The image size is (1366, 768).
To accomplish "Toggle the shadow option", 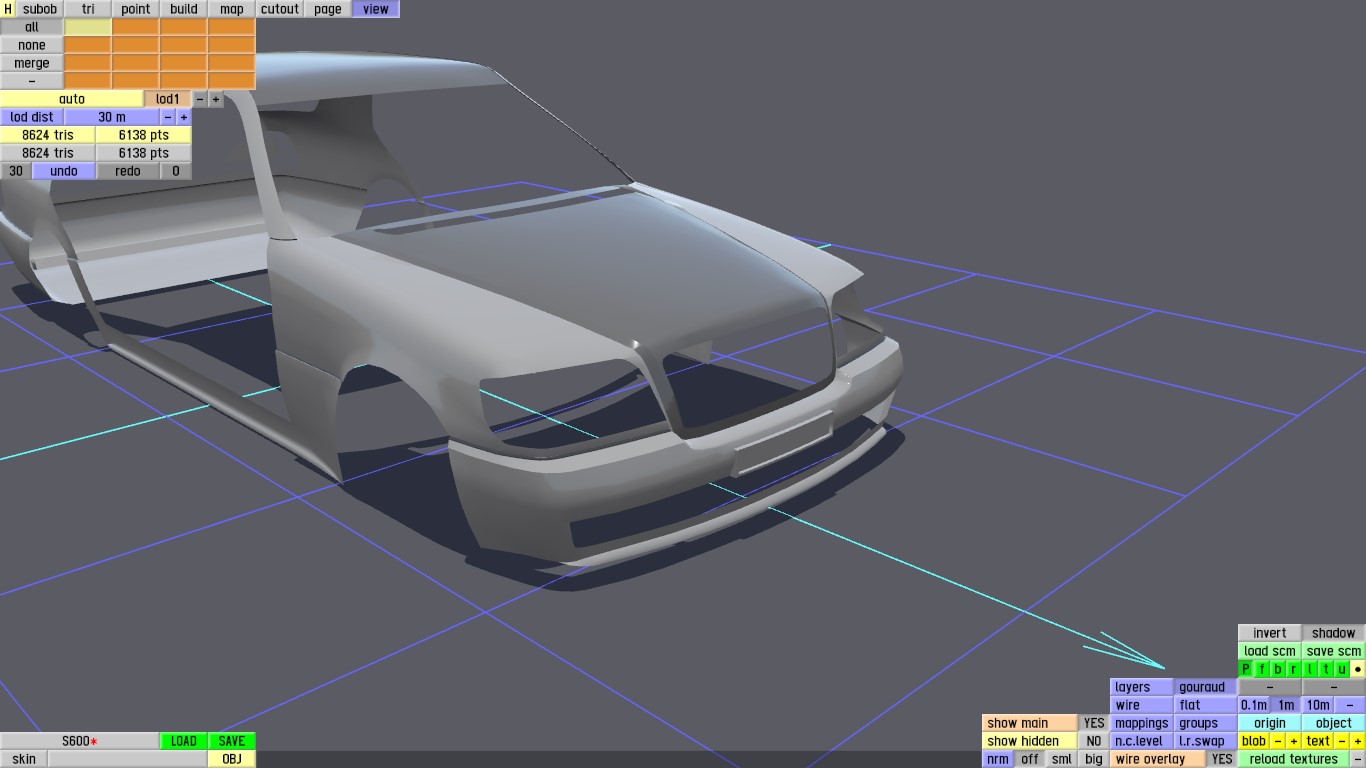I will coord(1334,633).
